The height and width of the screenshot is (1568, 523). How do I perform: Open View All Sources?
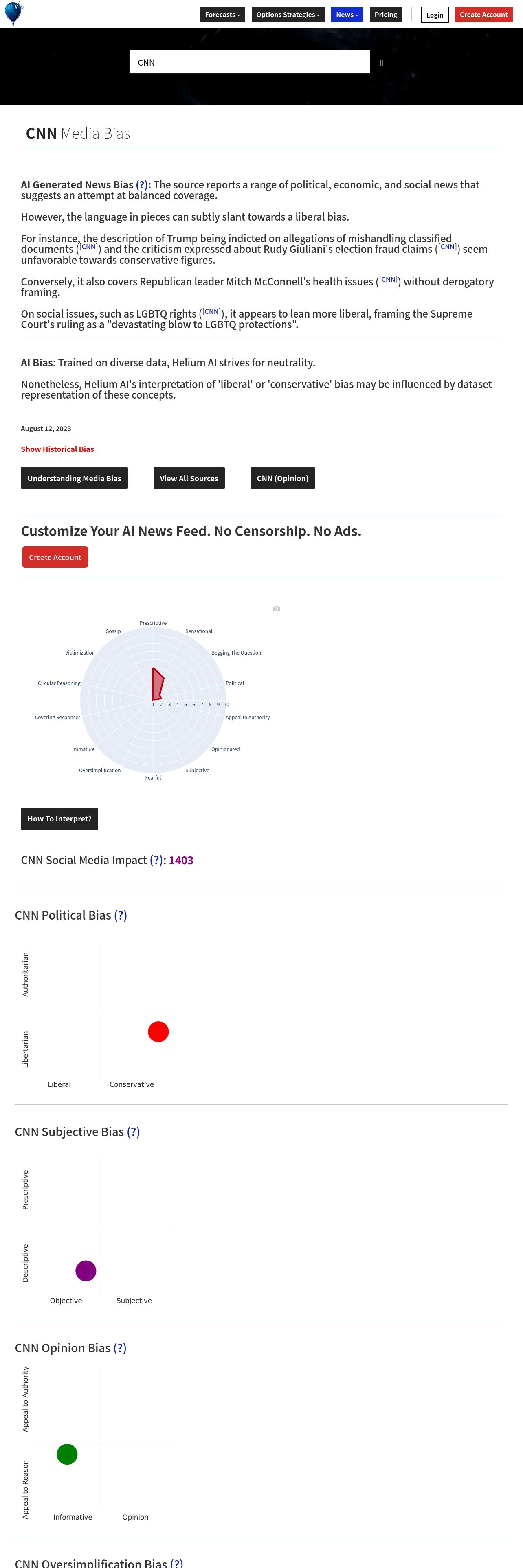tap(189, 478)
